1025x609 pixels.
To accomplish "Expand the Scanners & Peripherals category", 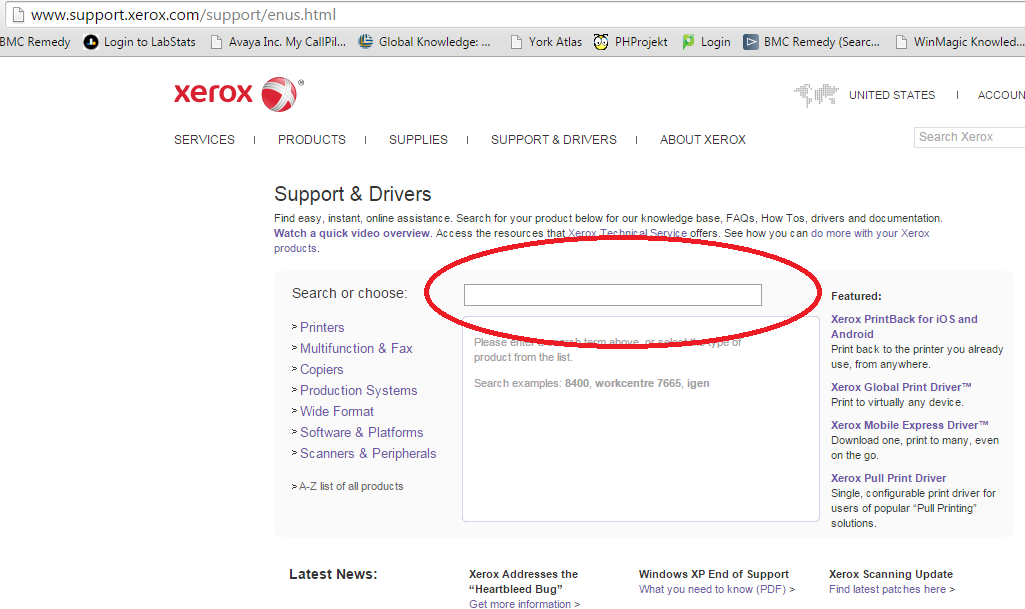I will pyautogui.click(x=368, y=453).
